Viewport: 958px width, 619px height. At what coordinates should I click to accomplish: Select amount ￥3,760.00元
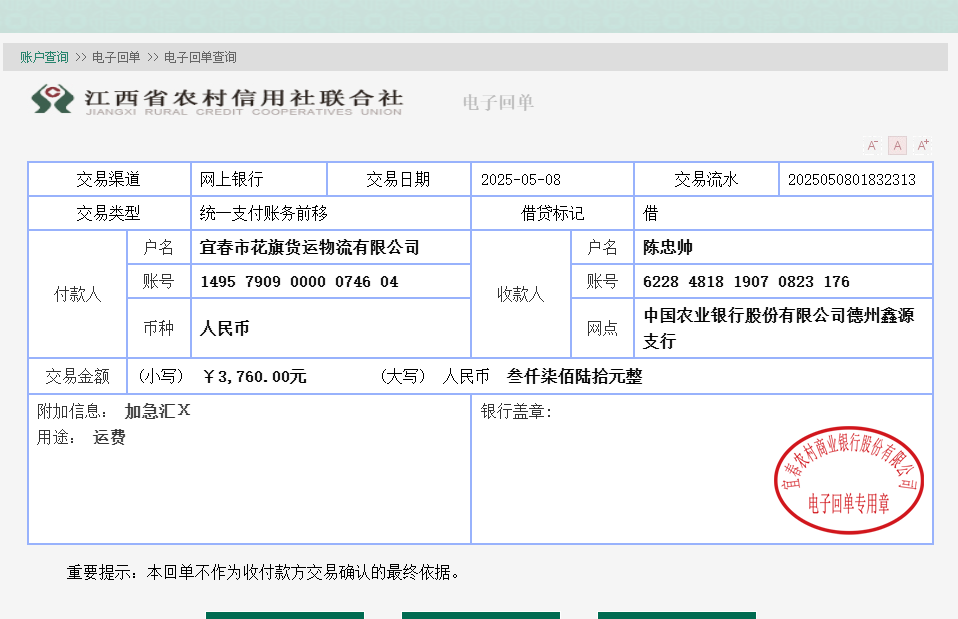[x=254, y=376]
